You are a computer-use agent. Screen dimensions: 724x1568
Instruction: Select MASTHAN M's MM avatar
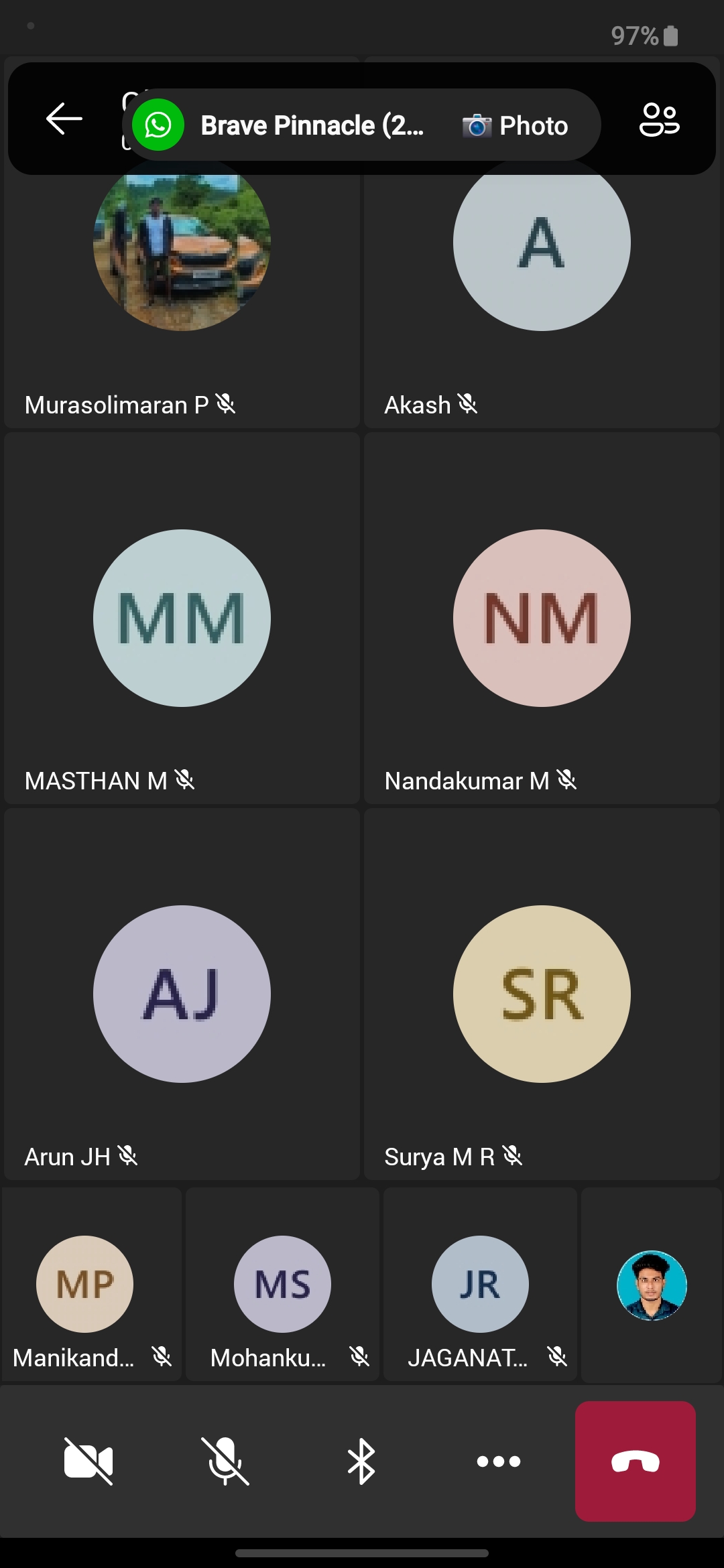click(x=182, y=618)
